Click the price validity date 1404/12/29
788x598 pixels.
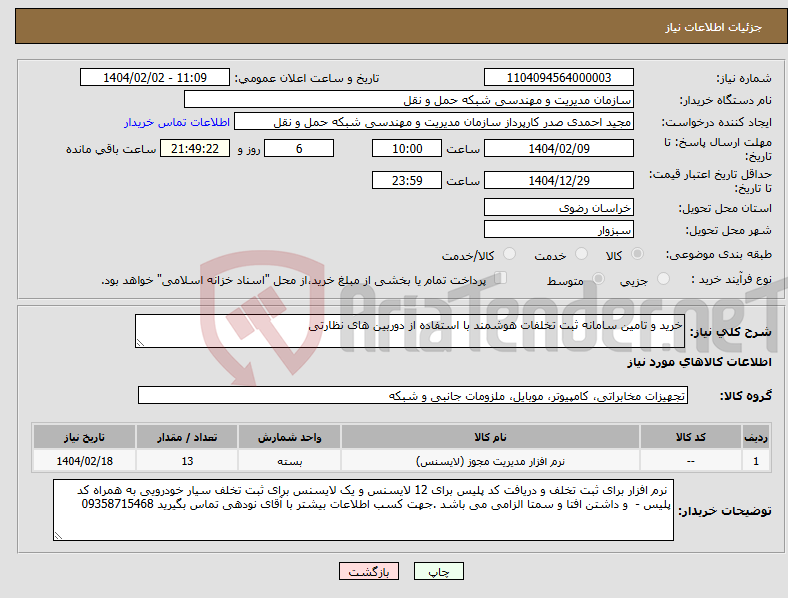coord(558,180)
